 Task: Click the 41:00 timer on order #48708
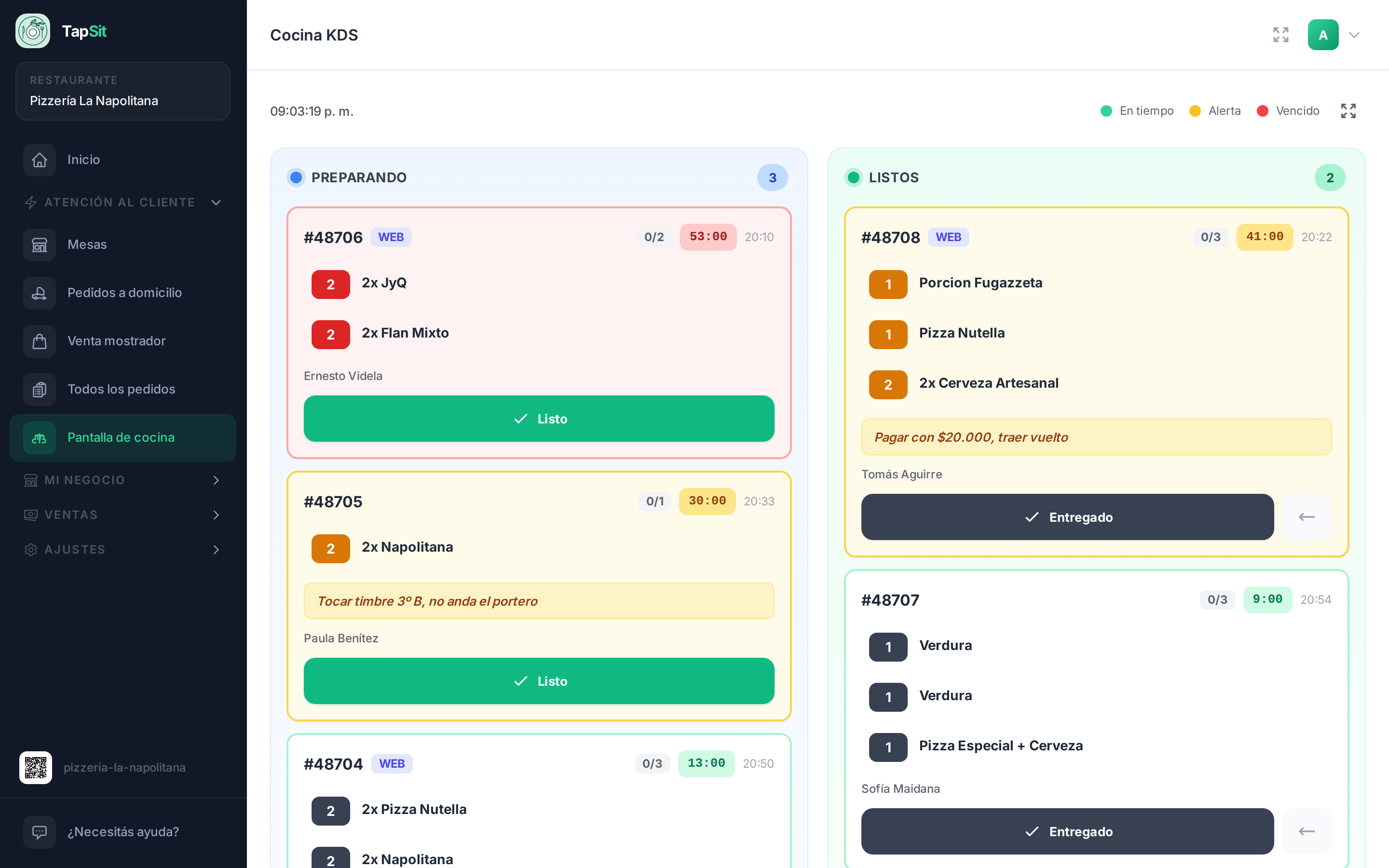click(x=1265, y=236)
